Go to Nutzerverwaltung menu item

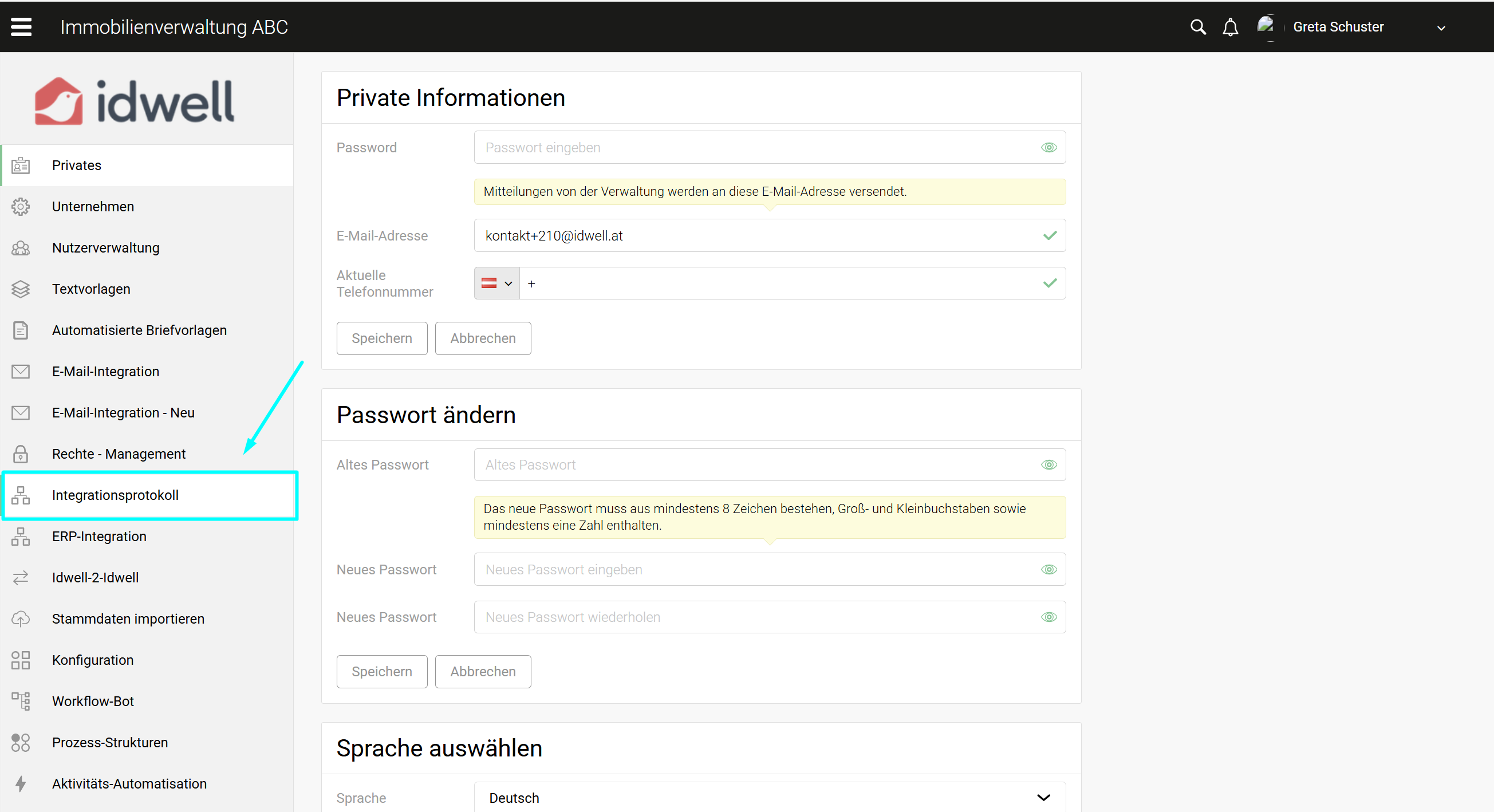[105, 247]
